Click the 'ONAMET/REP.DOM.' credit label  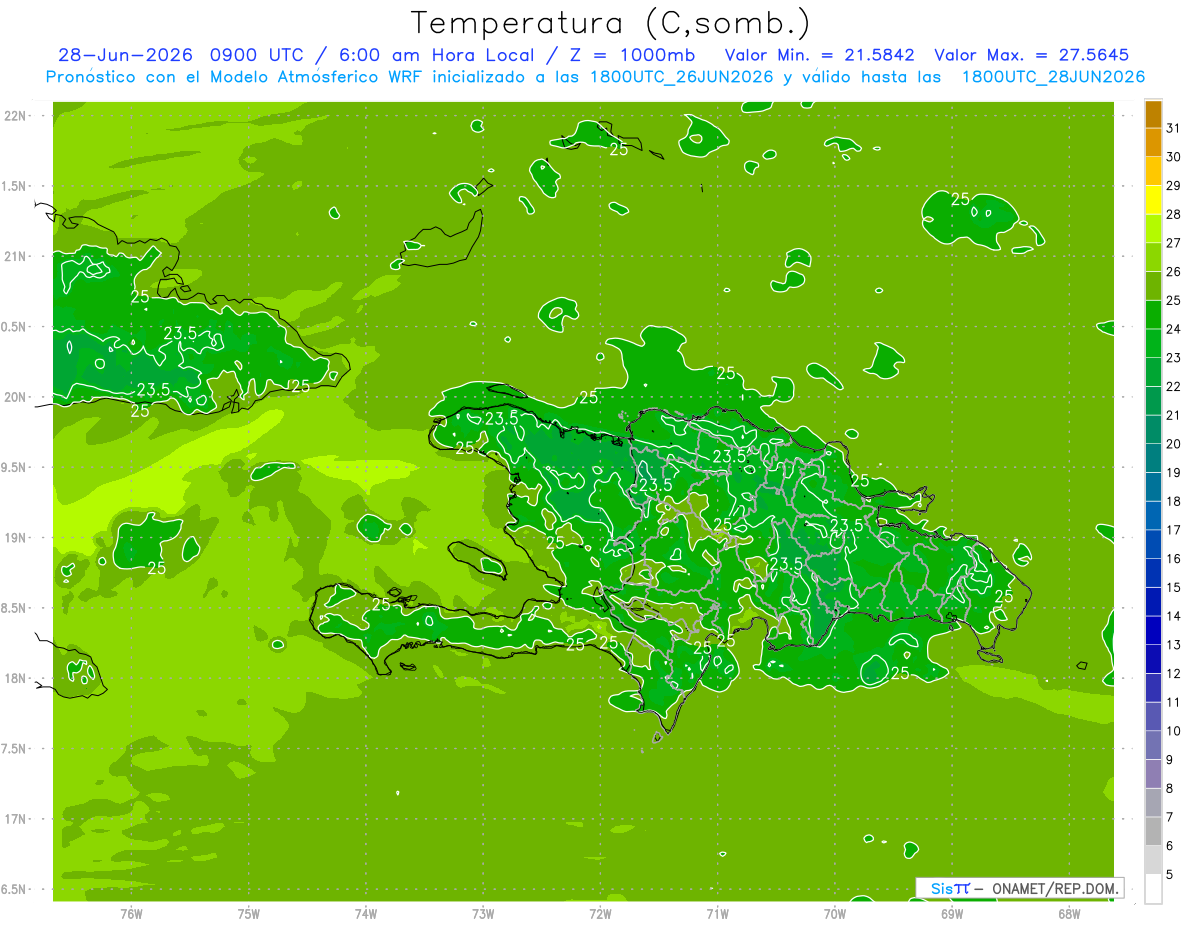pos(1056,888)
